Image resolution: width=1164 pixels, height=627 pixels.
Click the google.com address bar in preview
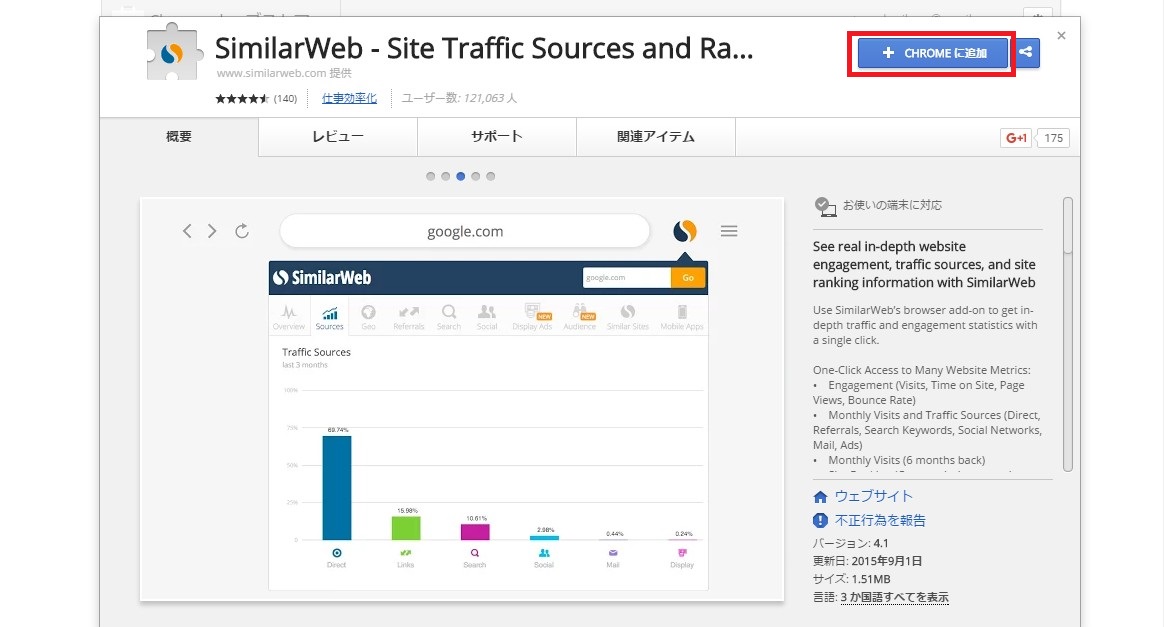[465, 232]
